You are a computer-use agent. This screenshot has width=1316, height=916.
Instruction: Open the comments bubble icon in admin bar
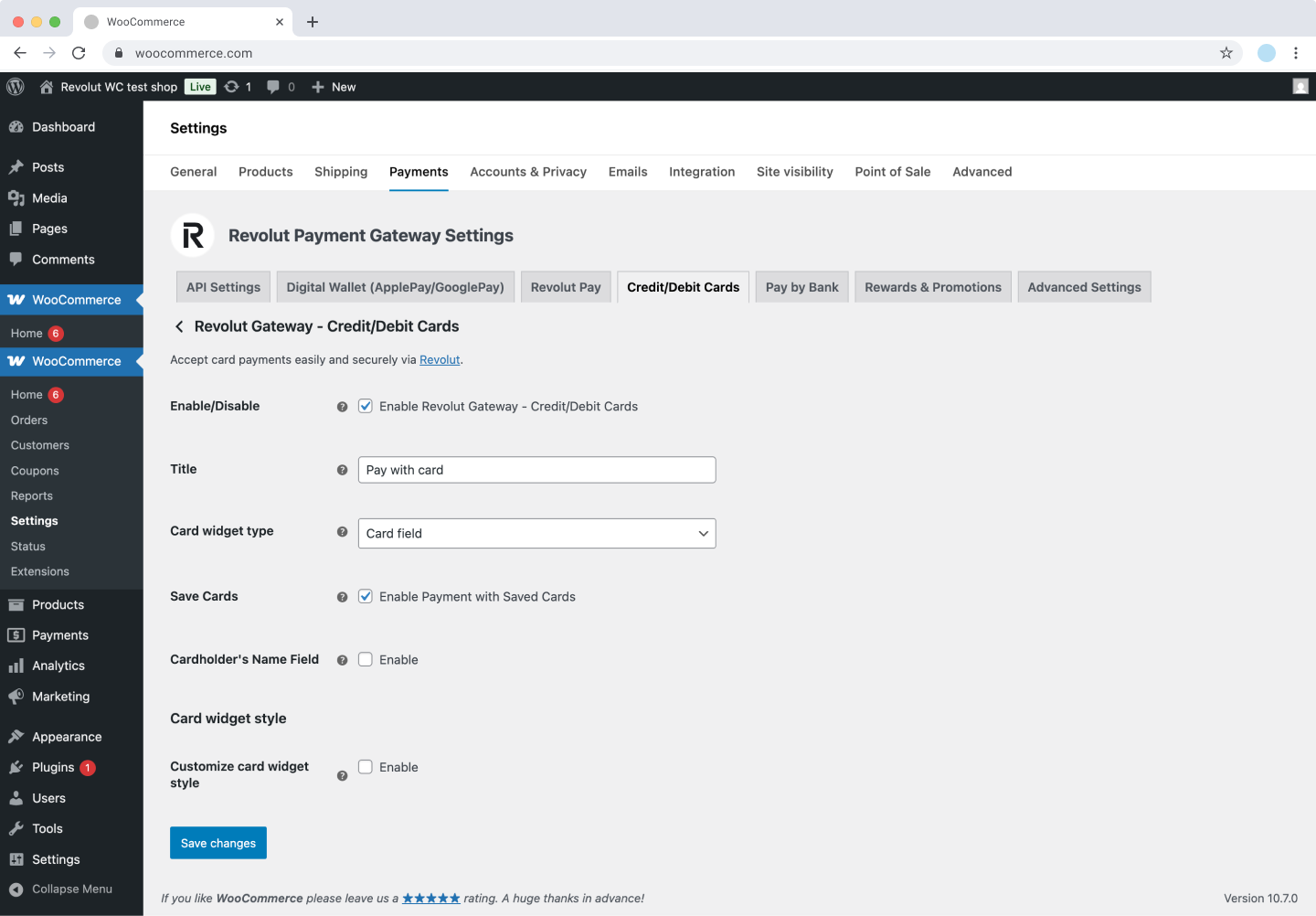coord(273,87)
